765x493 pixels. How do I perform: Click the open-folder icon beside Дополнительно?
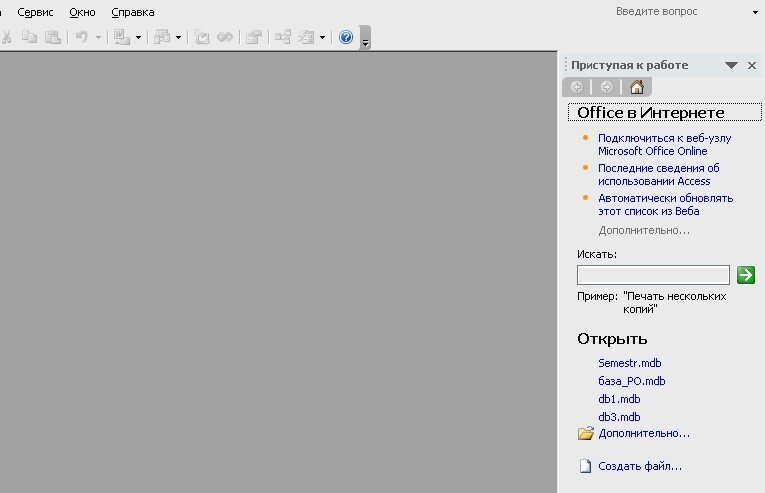[585, 433]
